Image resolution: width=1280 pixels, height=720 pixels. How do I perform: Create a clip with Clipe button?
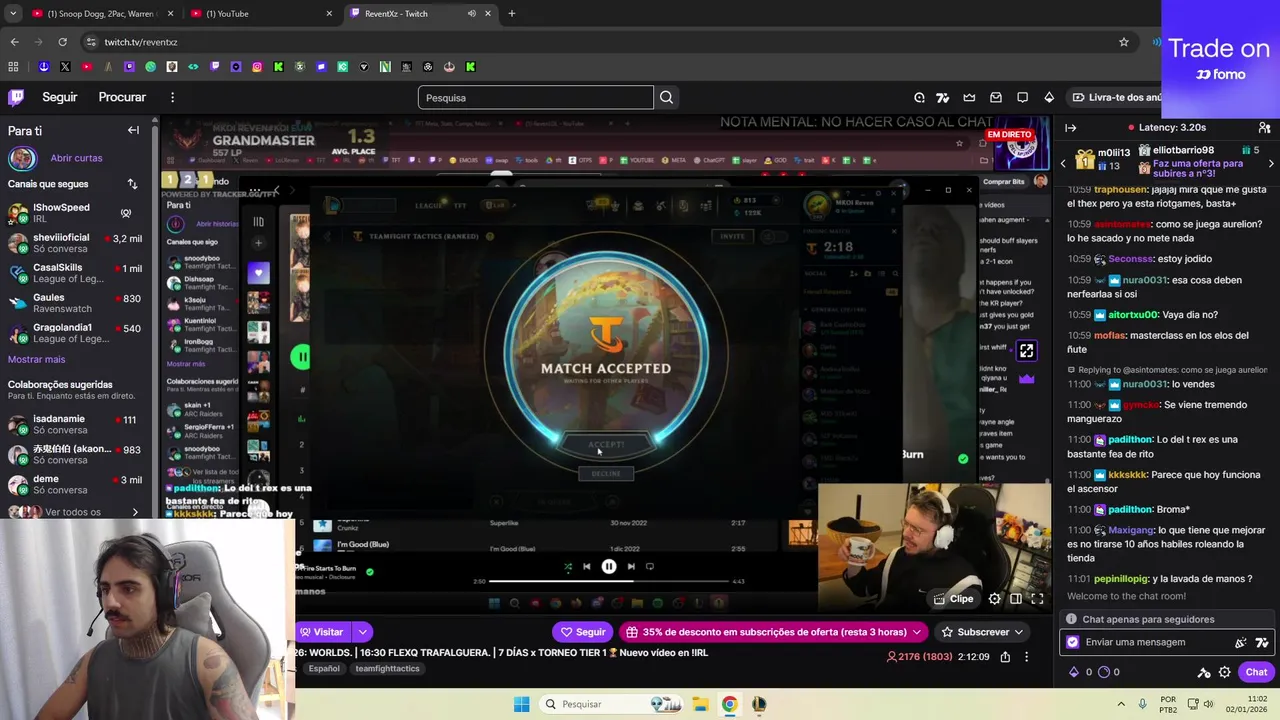point(953,599)
